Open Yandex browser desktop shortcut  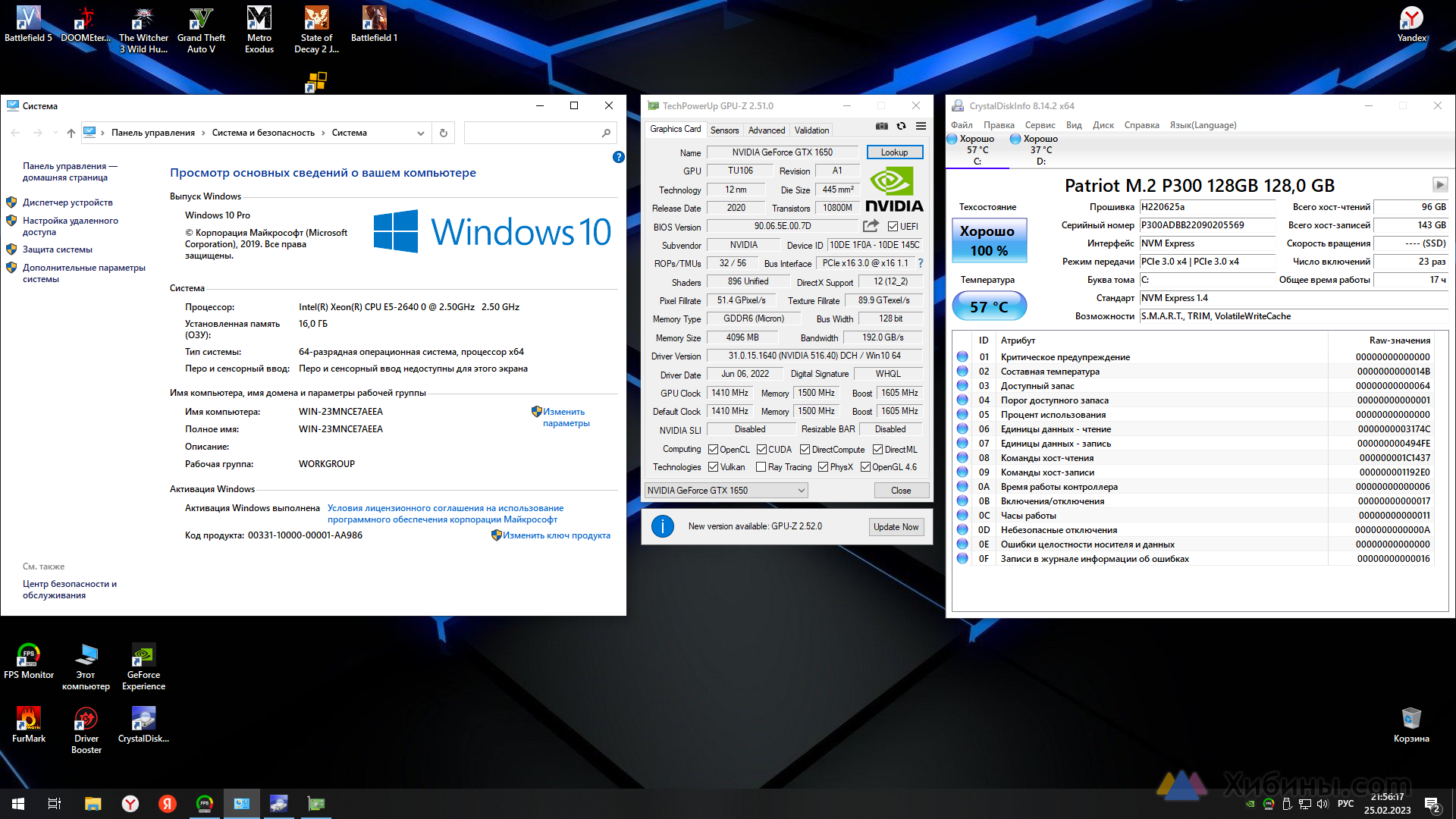point(1411,25)
